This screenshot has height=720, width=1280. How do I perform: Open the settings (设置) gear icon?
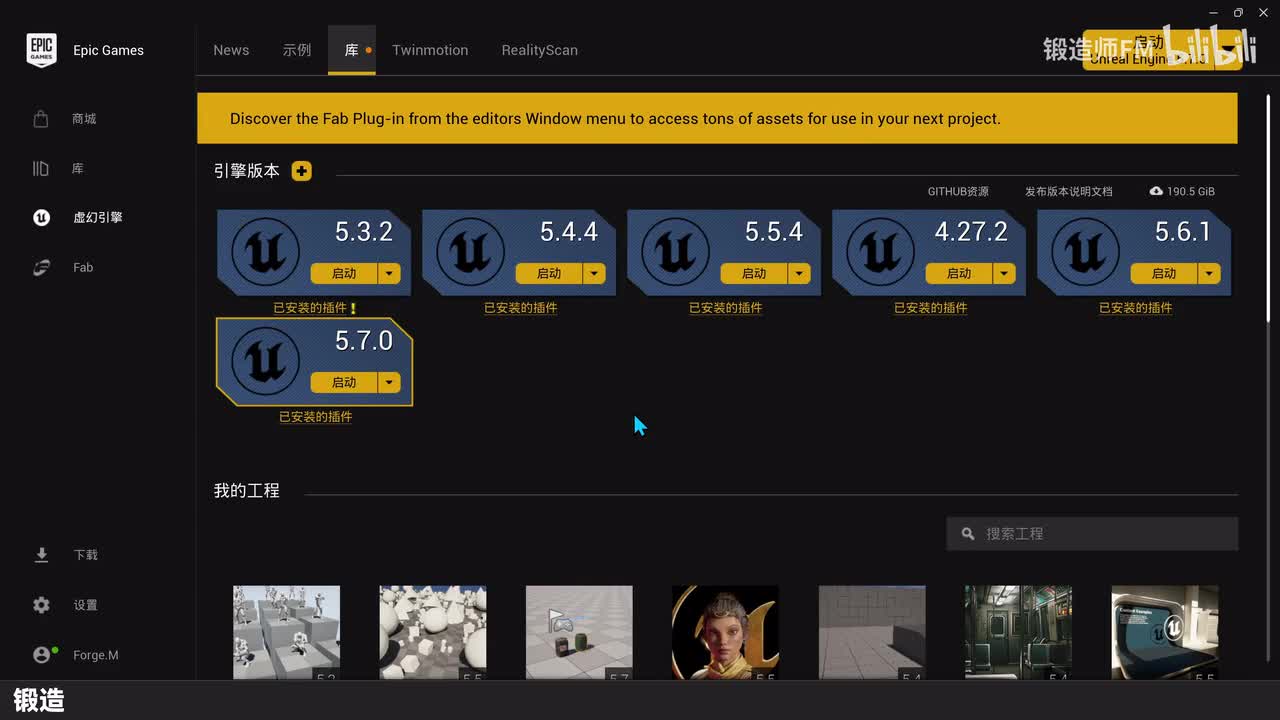[x=41, y=605]
